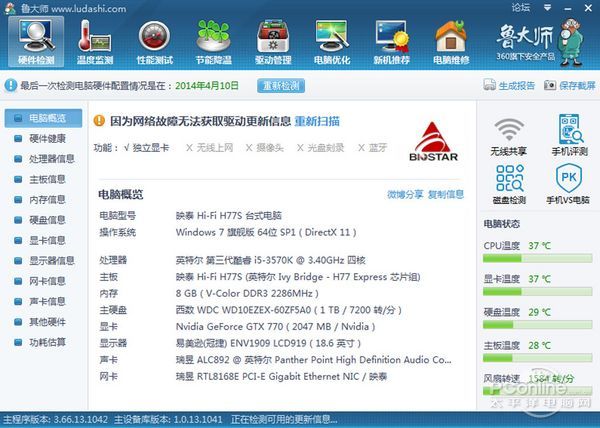Select 电脑概览 in the sidebar
The image size is (600, 428).
tap(43, 118)
